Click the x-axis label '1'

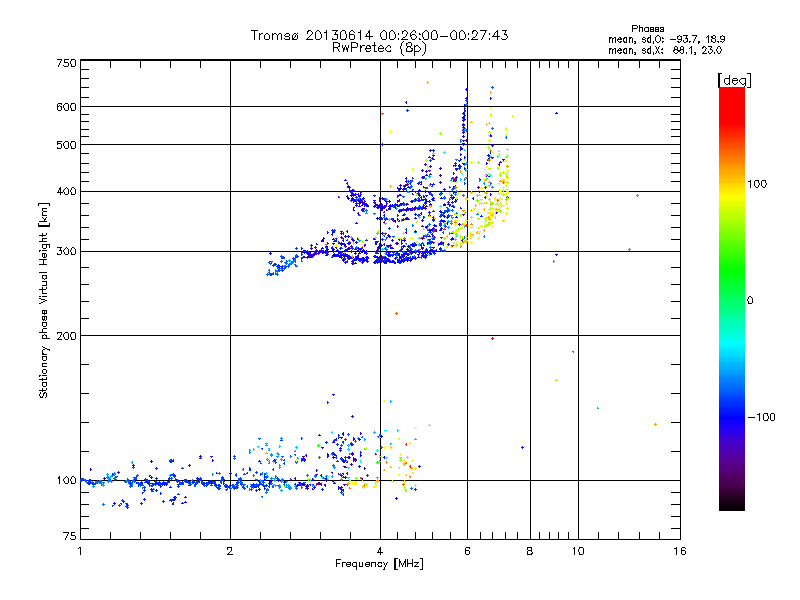click(x=80, y=551)
